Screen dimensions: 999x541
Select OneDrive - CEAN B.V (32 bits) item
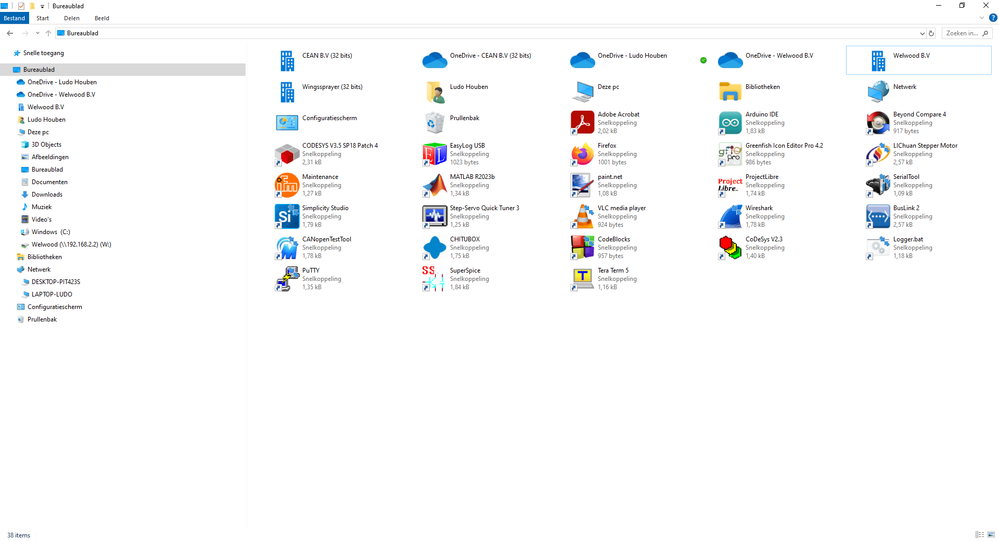[x=477, y=60]
